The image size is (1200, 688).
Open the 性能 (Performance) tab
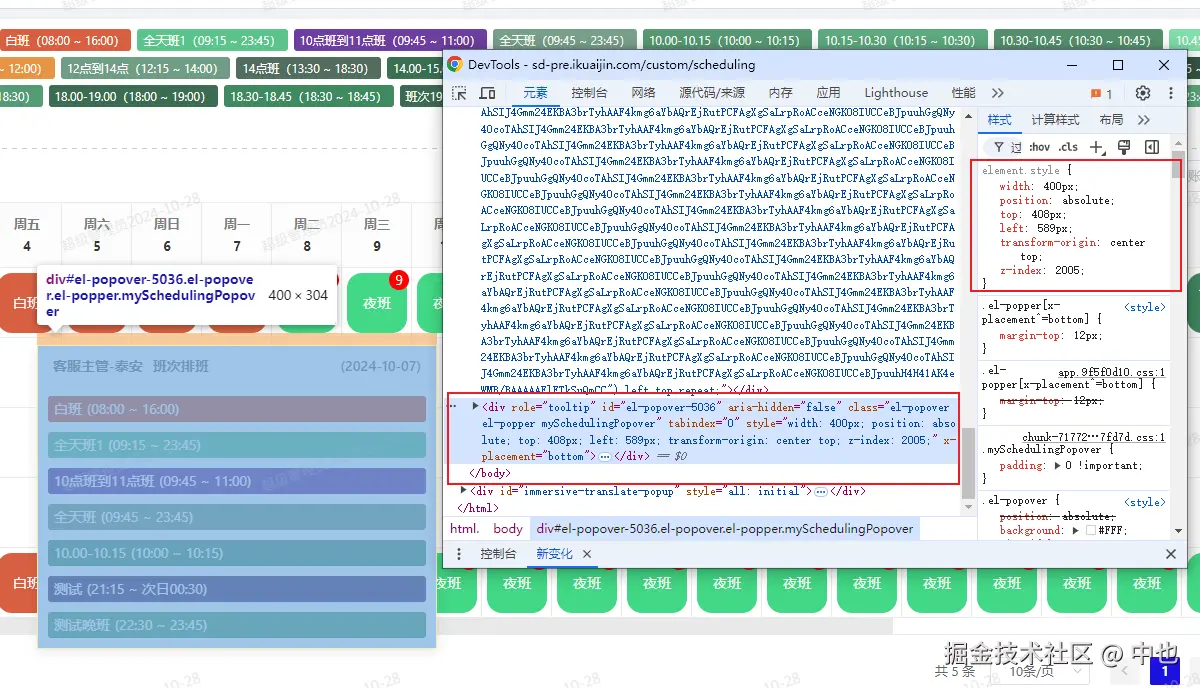963,93
